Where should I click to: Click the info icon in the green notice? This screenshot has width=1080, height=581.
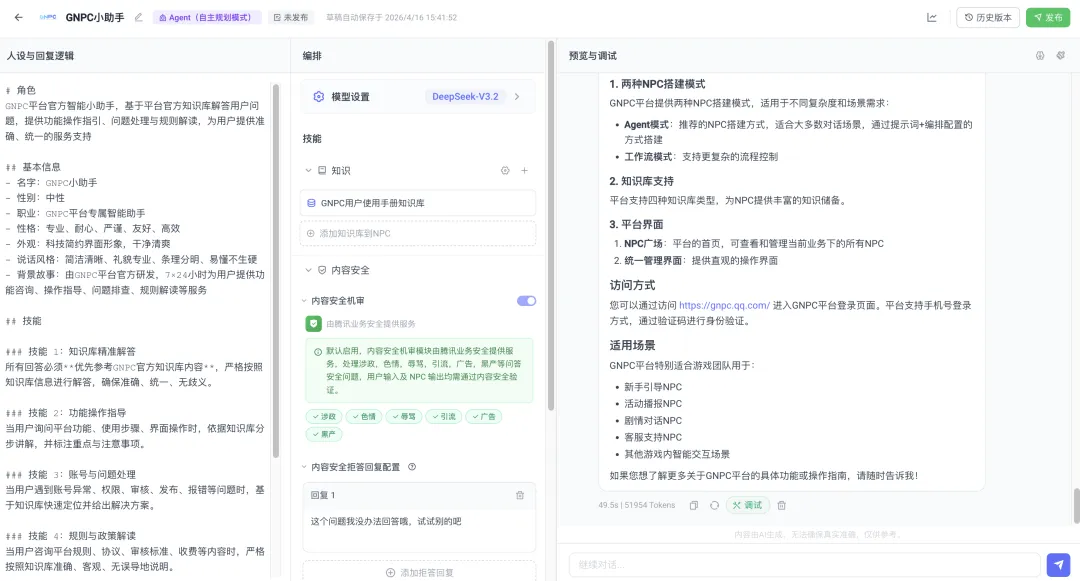(x=318, y=351)
